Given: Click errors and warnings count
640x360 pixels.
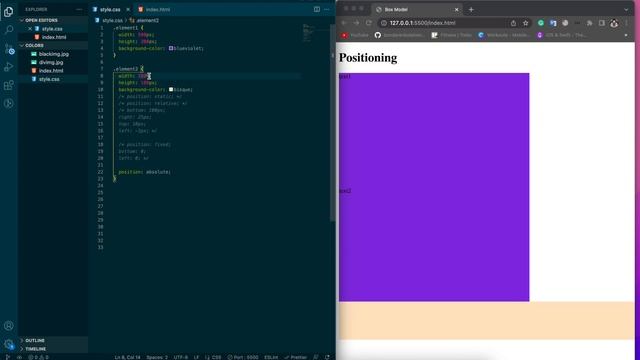Looking at the screenshot, I should click(38, 357).
